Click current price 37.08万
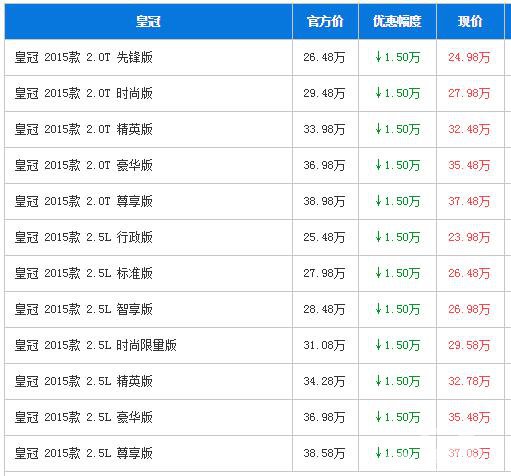 (x=469, y=453)
